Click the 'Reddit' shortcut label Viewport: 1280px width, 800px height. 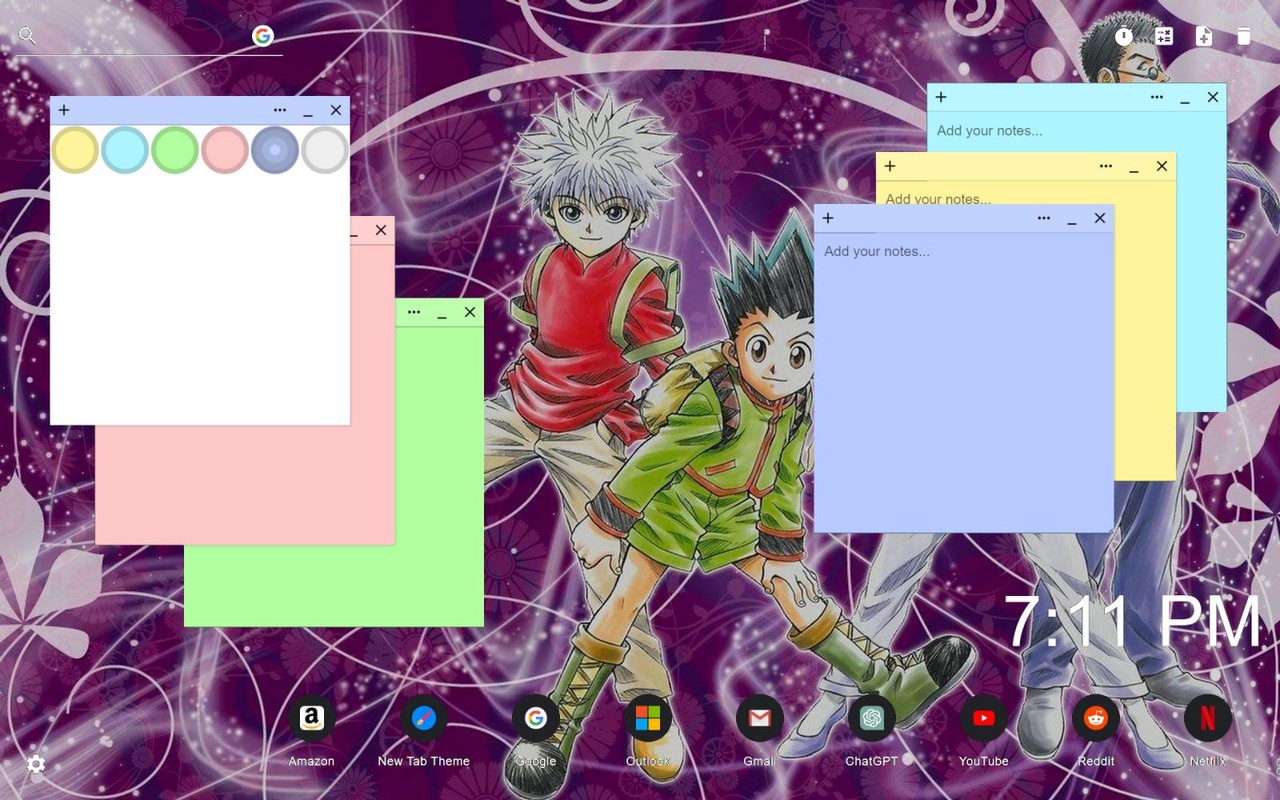tap(1096, 761)
